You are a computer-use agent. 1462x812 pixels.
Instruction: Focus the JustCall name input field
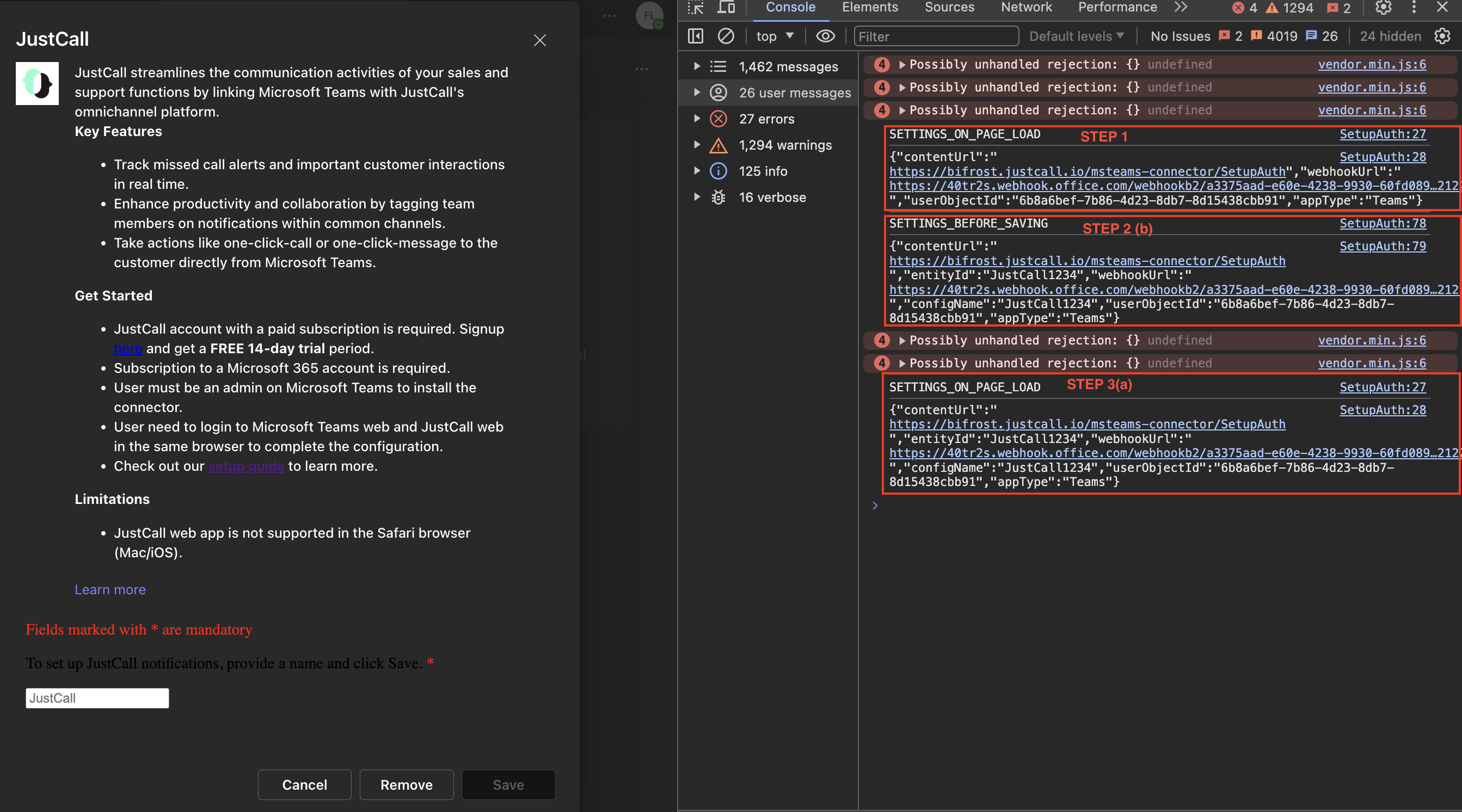pos(97,698)
